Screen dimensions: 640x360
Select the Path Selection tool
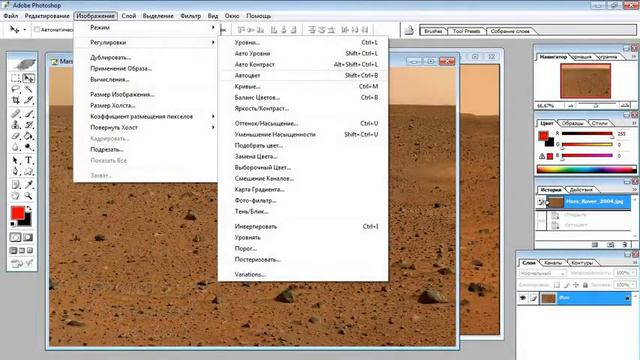pyautogui.click(x=16, y=160)
